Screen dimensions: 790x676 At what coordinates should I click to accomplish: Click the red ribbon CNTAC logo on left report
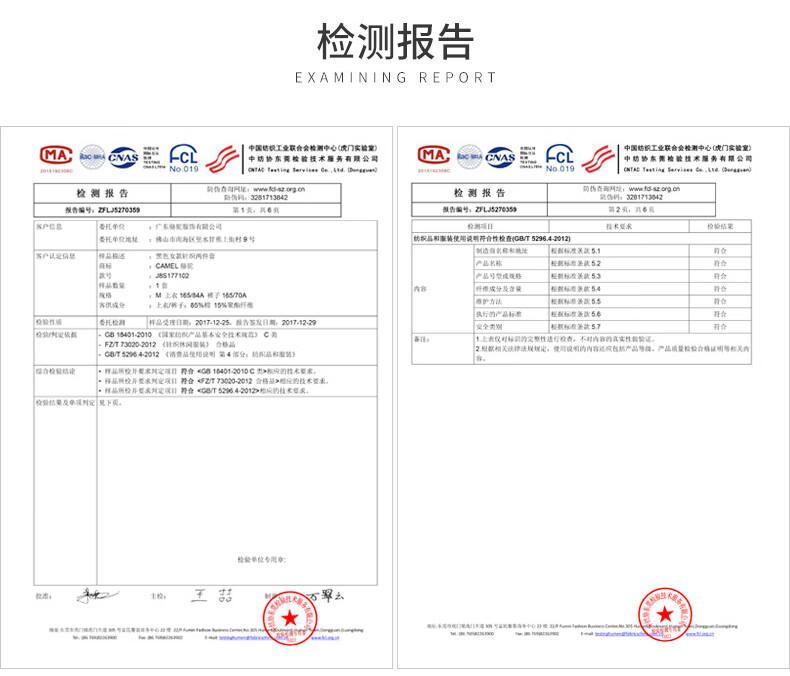[x=222, y=159]
